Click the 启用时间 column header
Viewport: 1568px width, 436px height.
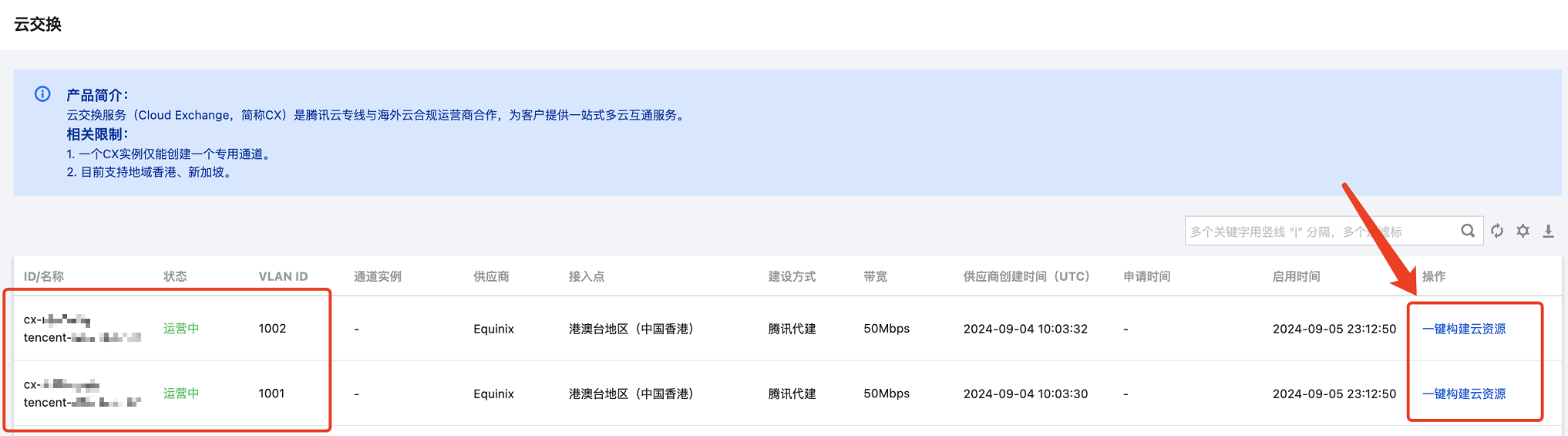tap(1296, 276)
